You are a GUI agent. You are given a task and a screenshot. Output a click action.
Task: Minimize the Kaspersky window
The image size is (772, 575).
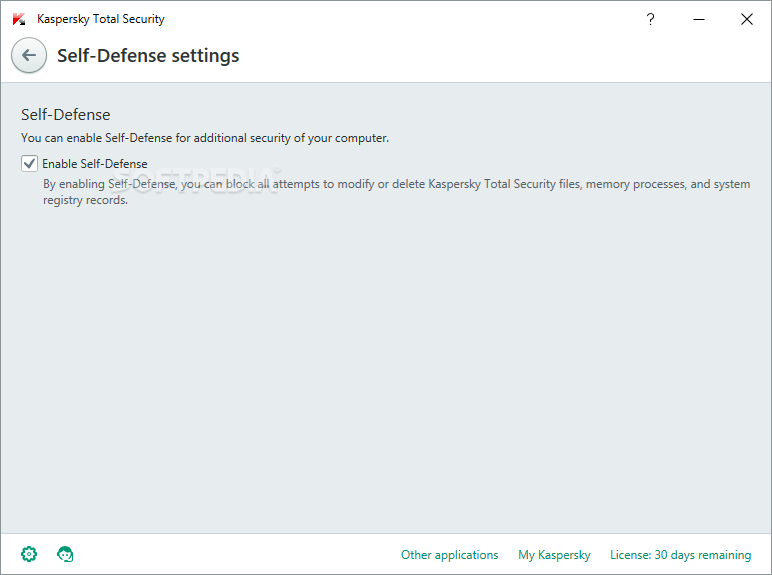(x=699, y=19)
